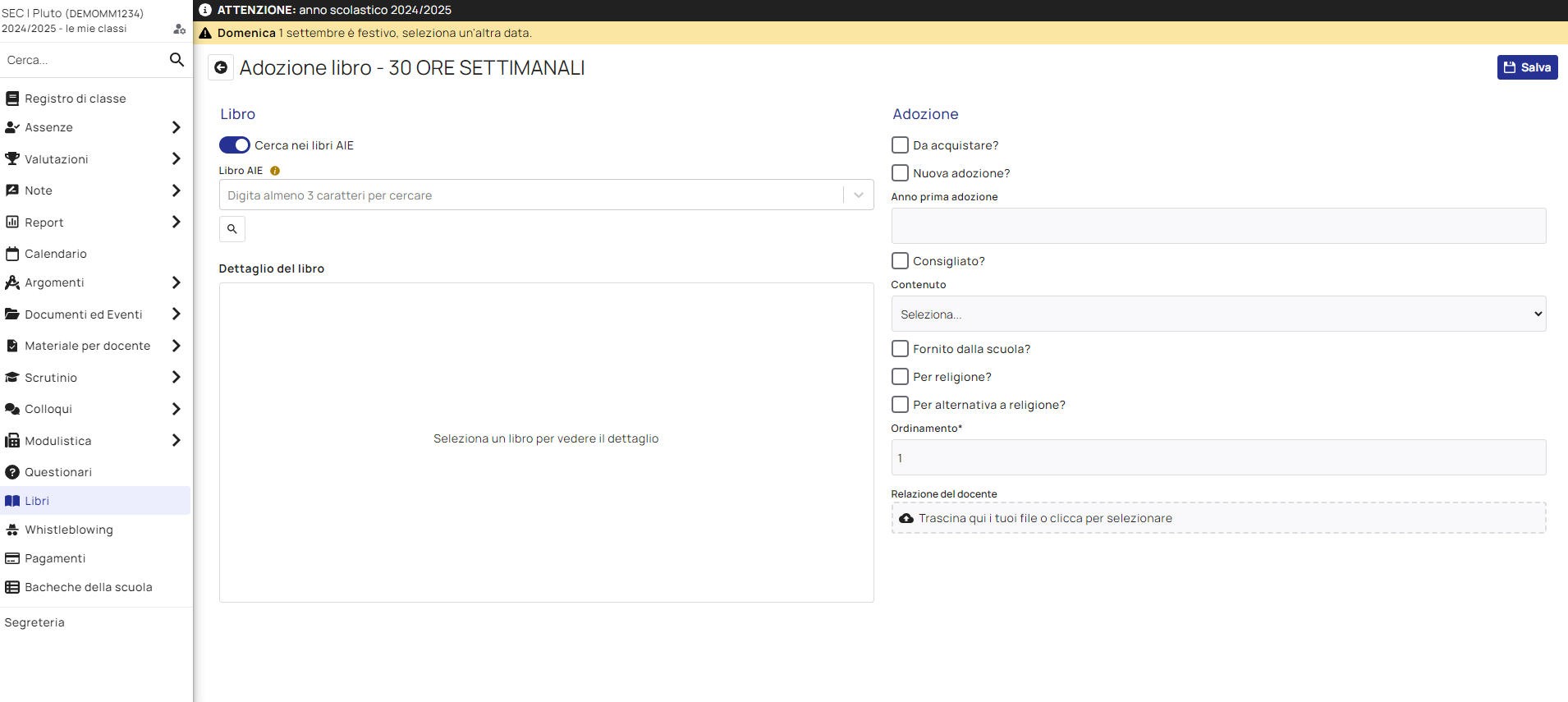The width and height of the screenshot is (1568, 702).
Task: Expand the Materiale per docente chevron
Action: [x=176, y=346]
